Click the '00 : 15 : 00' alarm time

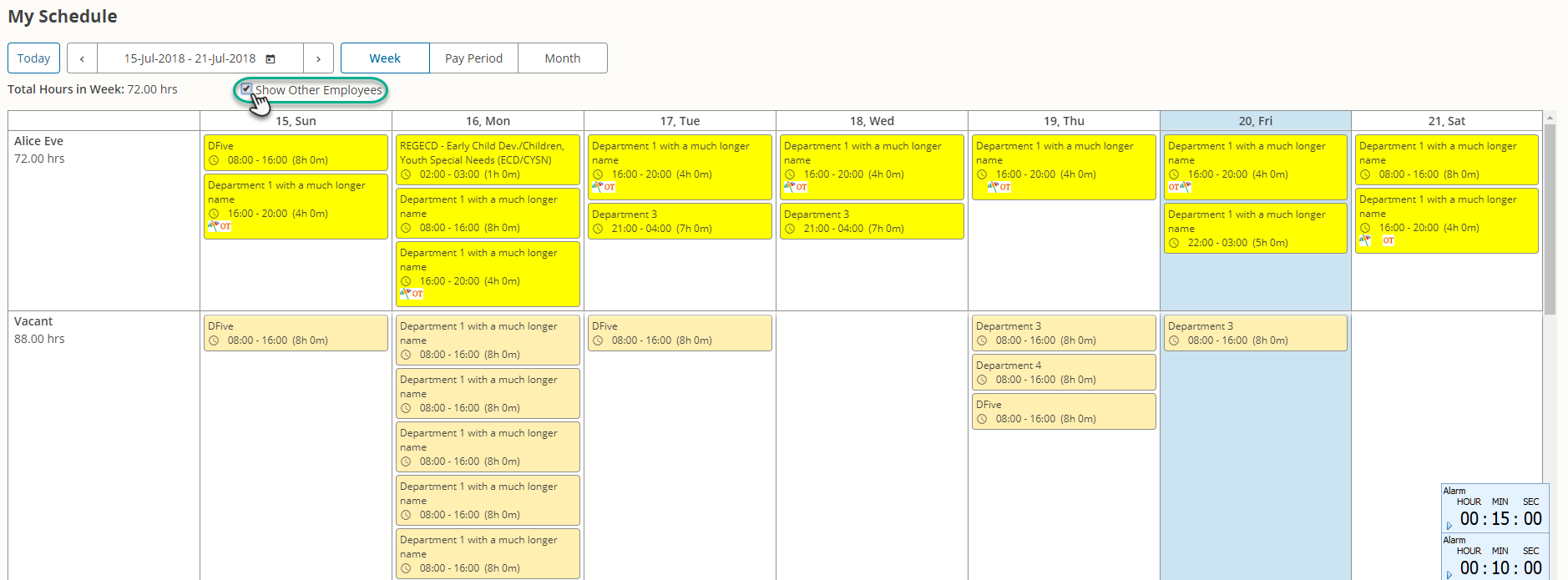pos(1501,518)
